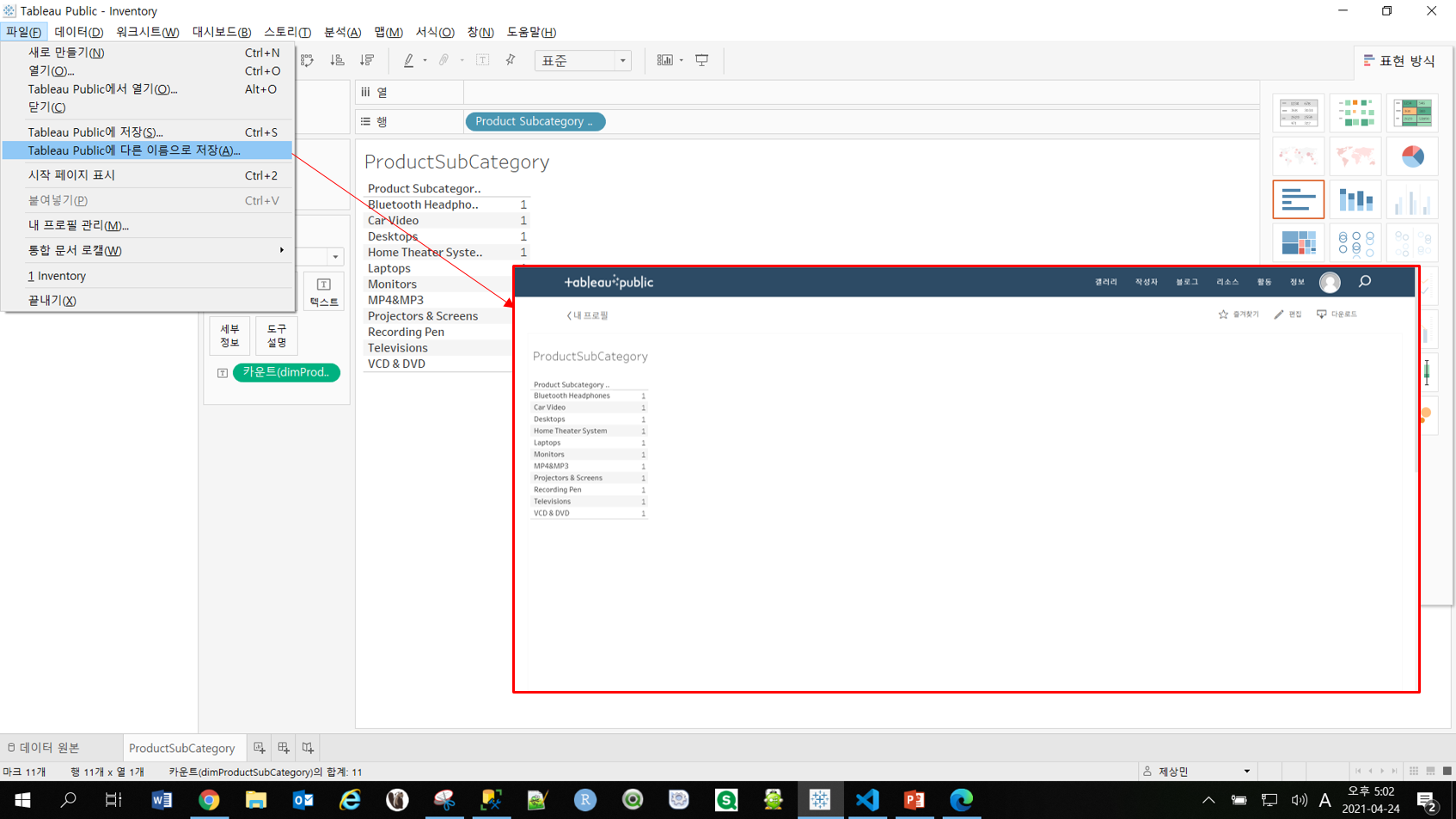
Task: Choose 시작 페이지 표시 menu entry
Action: [x=147, y=174]
